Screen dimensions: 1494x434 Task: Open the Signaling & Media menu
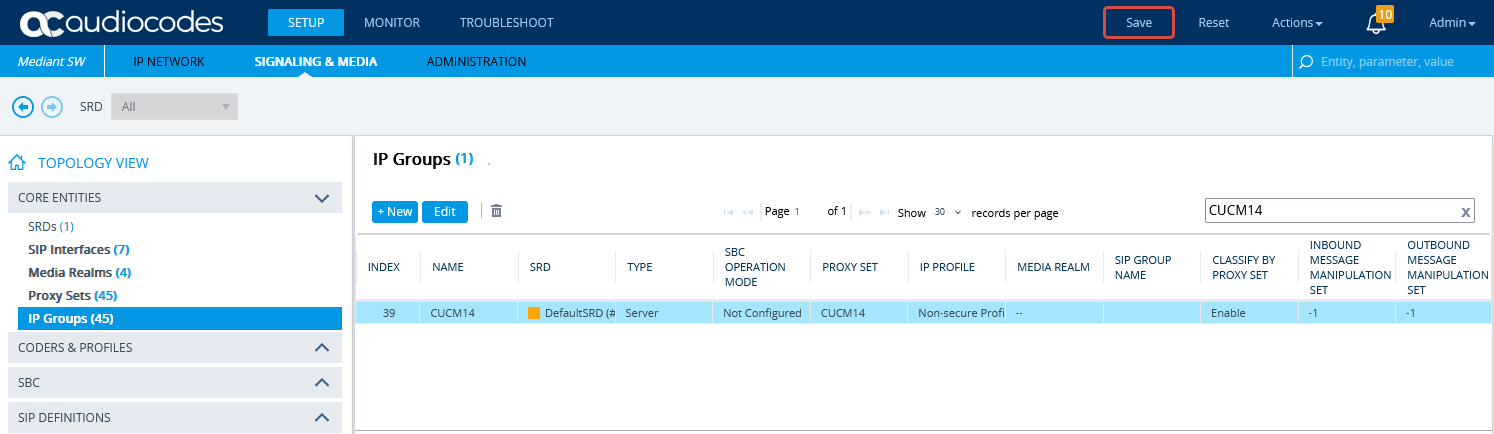click(316, 61)
